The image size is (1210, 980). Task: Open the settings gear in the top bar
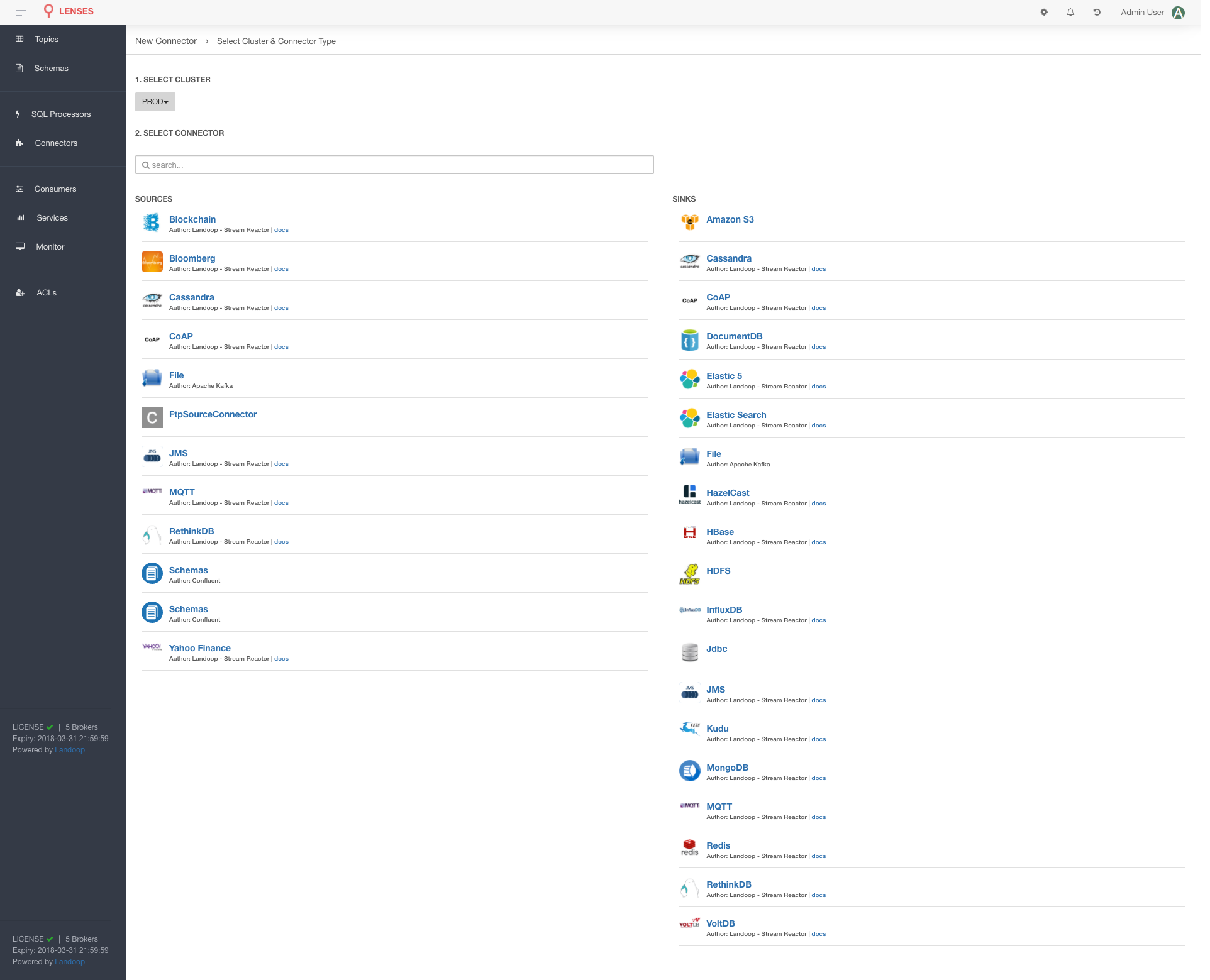tap(1044, 12)
